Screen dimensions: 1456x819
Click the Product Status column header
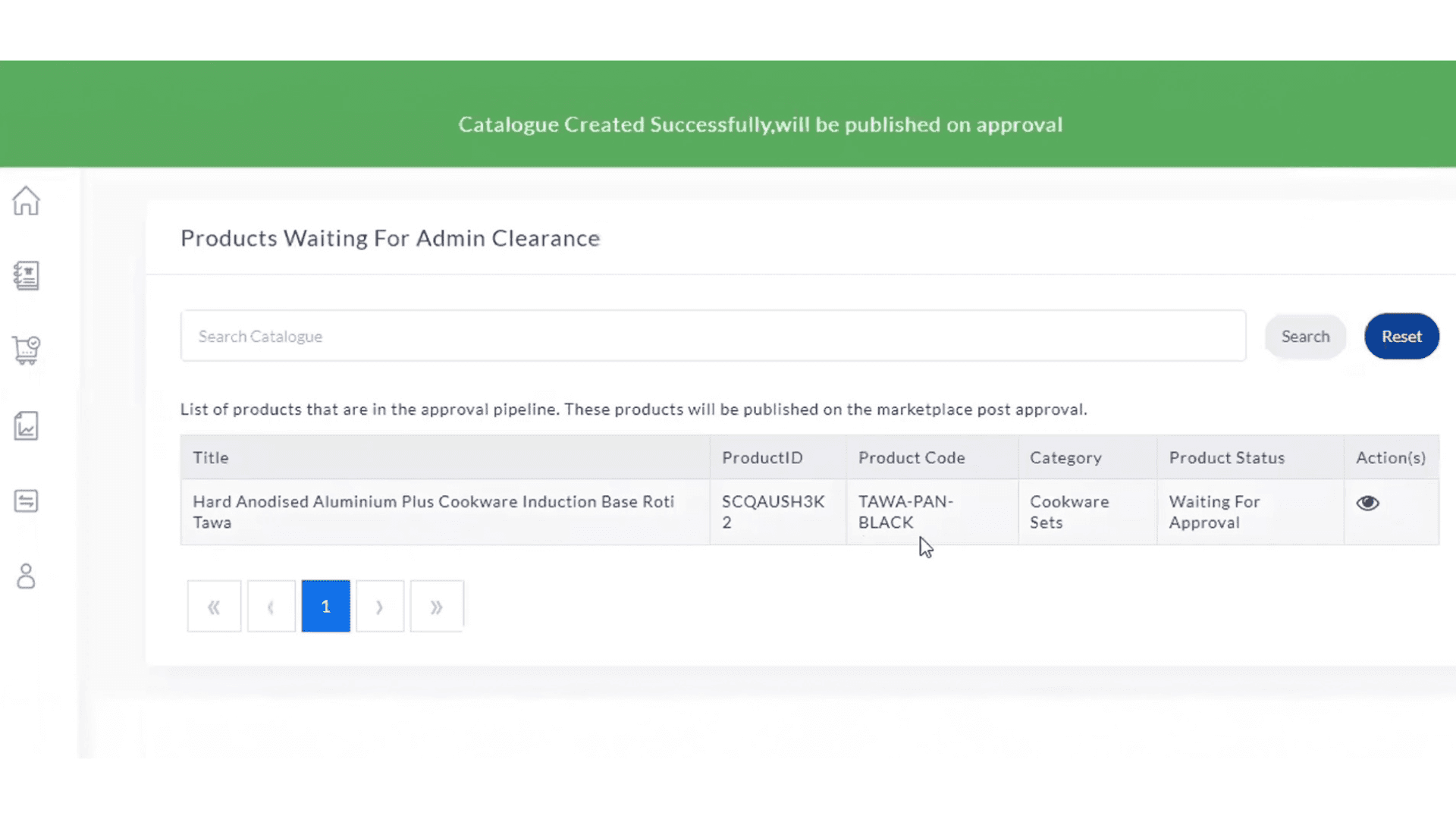click(1226, 458)
